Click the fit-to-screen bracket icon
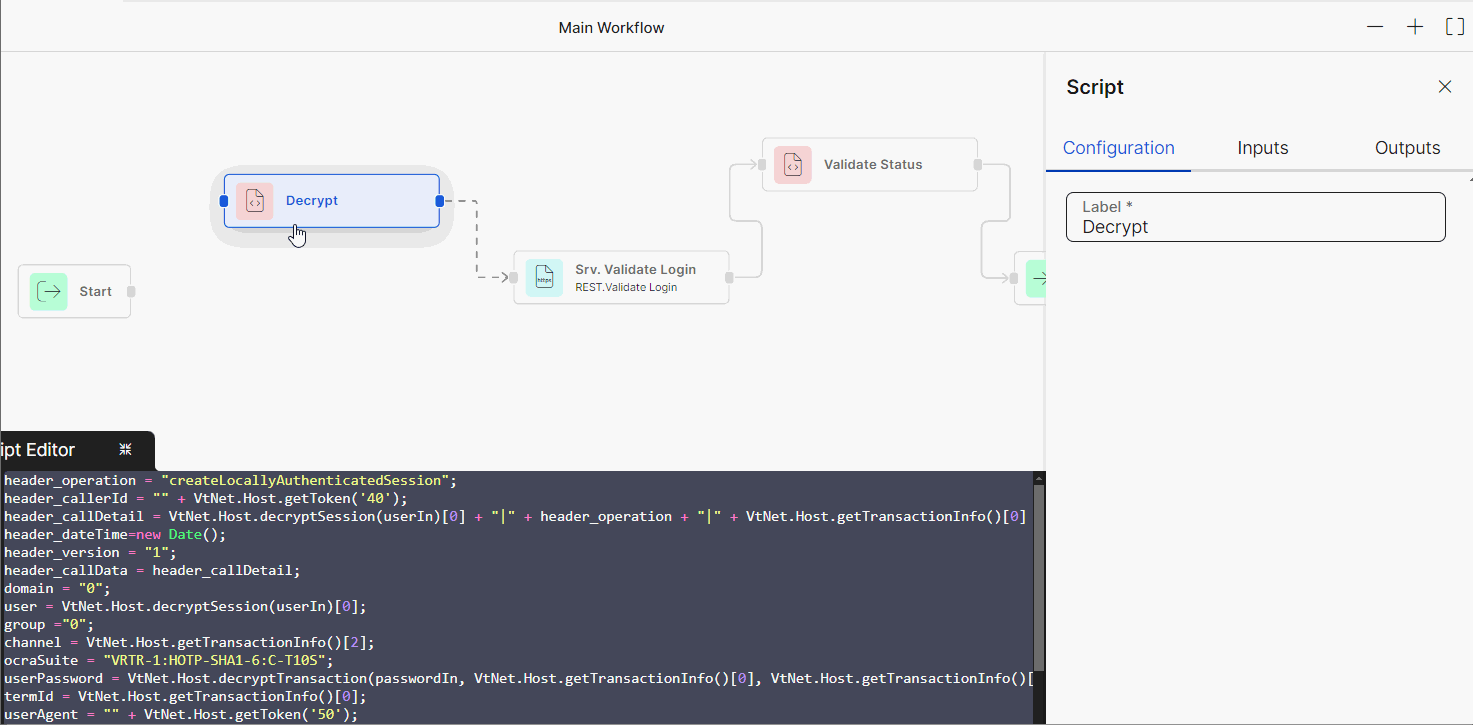This screenshot has width=1473, height=725. coord(1455,27)
